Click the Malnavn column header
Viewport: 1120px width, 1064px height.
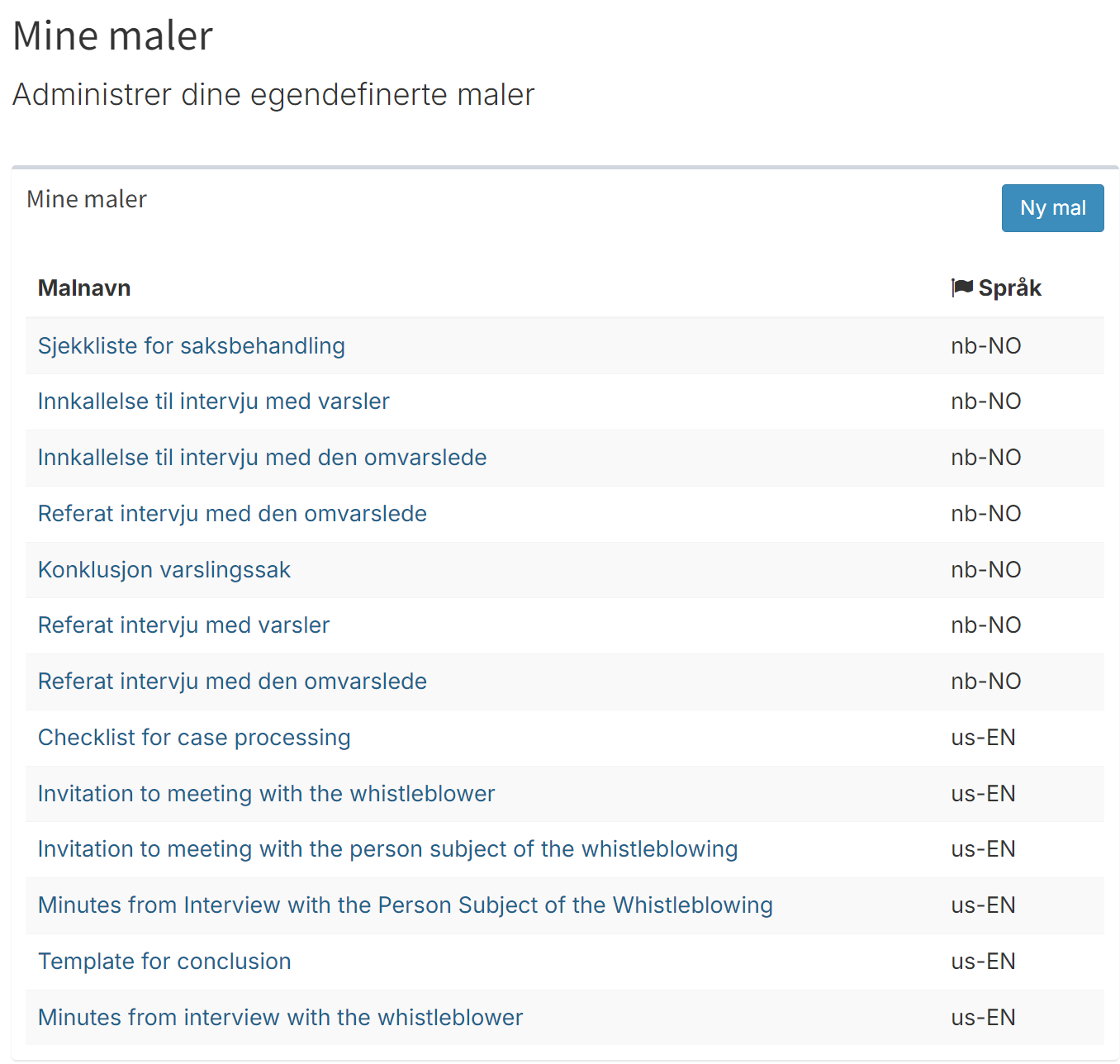[x=84, y=288]
